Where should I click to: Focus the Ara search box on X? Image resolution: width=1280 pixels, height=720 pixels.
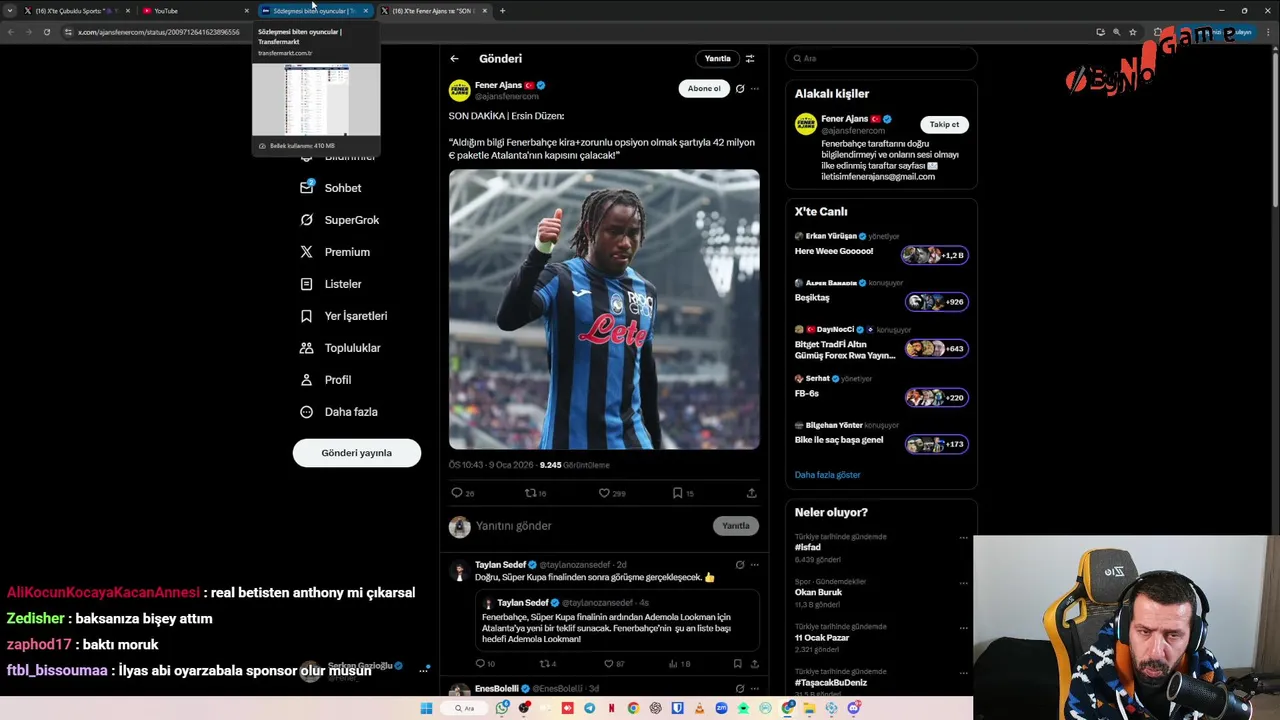tap(881, 59)
